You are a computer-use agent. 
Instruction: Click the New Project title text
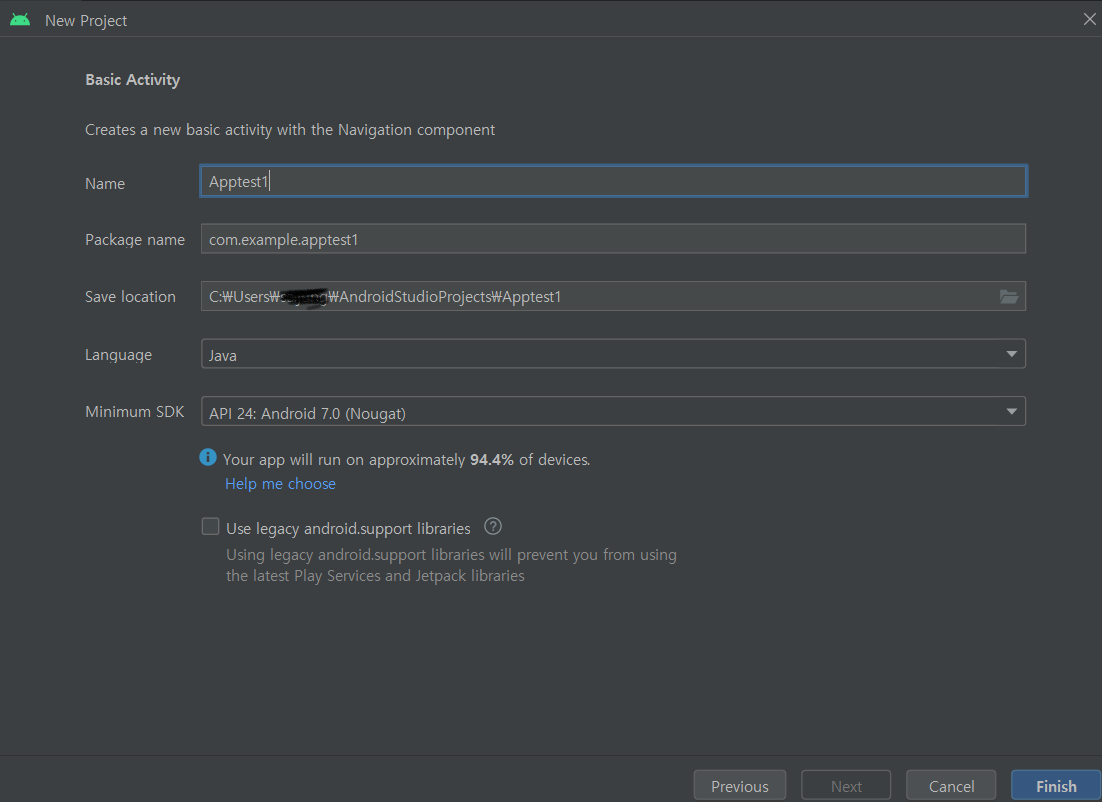point(86,21)
